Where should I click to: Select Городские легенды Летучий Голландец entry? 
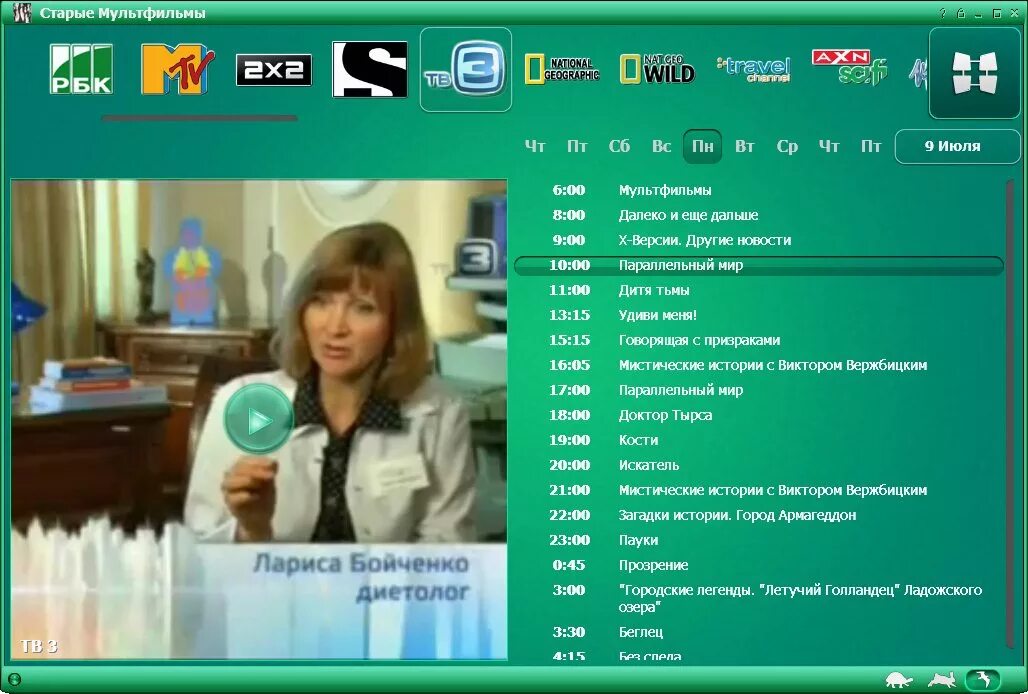[x=759, y=598]
